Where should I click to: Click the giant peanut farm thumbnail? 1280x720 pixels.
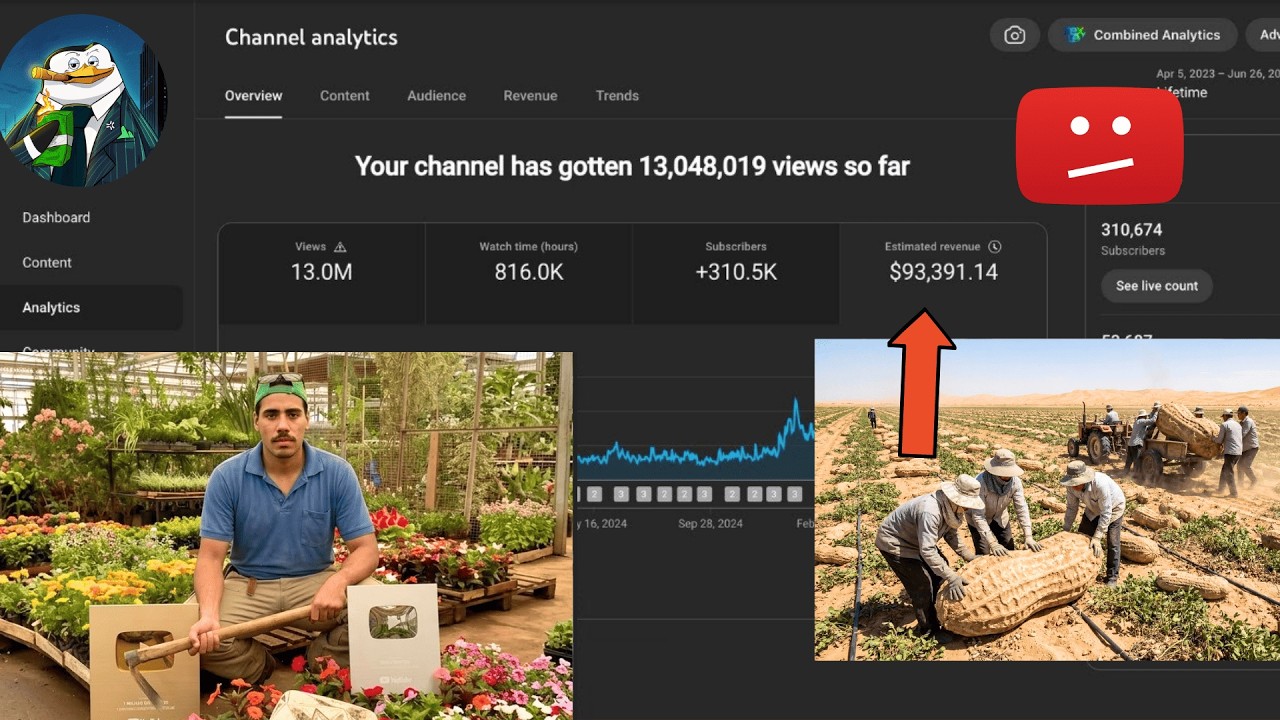(1047, 500)
